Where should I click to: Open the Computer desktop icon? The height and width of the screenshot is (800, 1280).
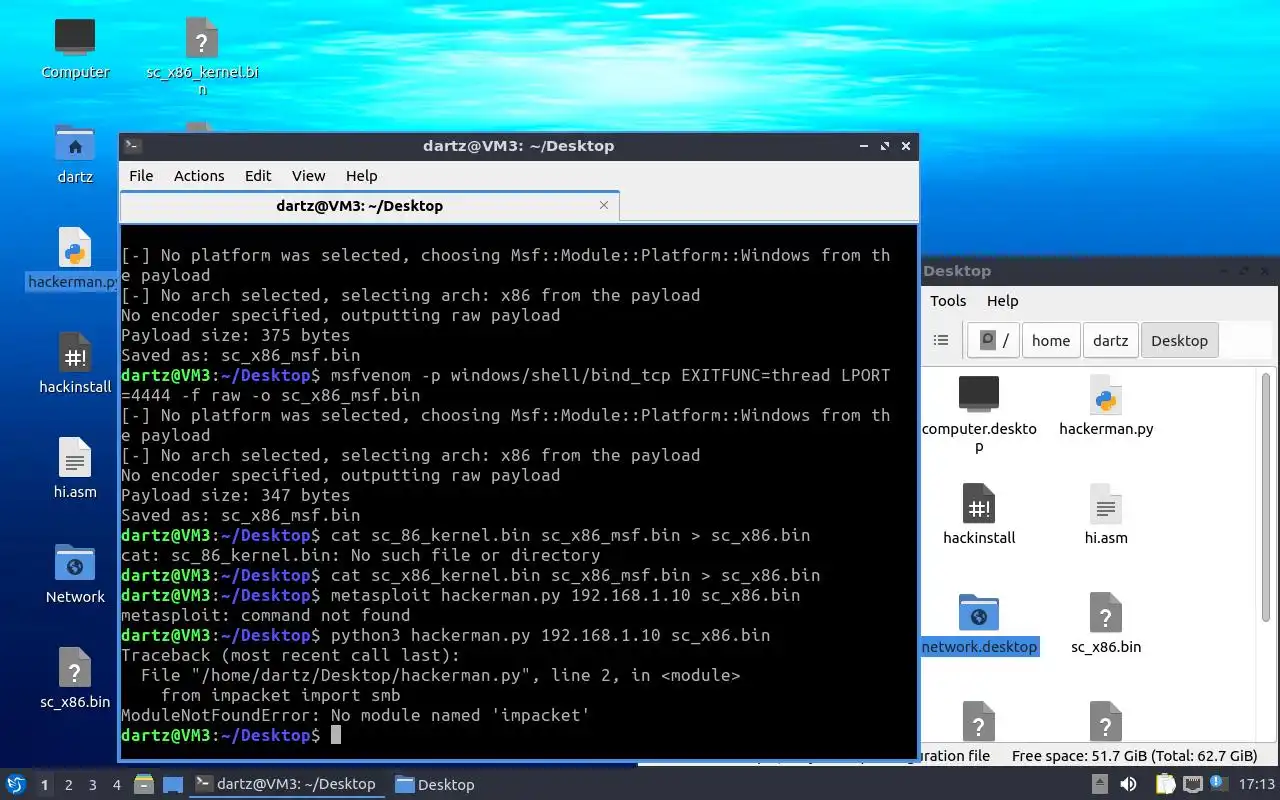coord(75,48)
